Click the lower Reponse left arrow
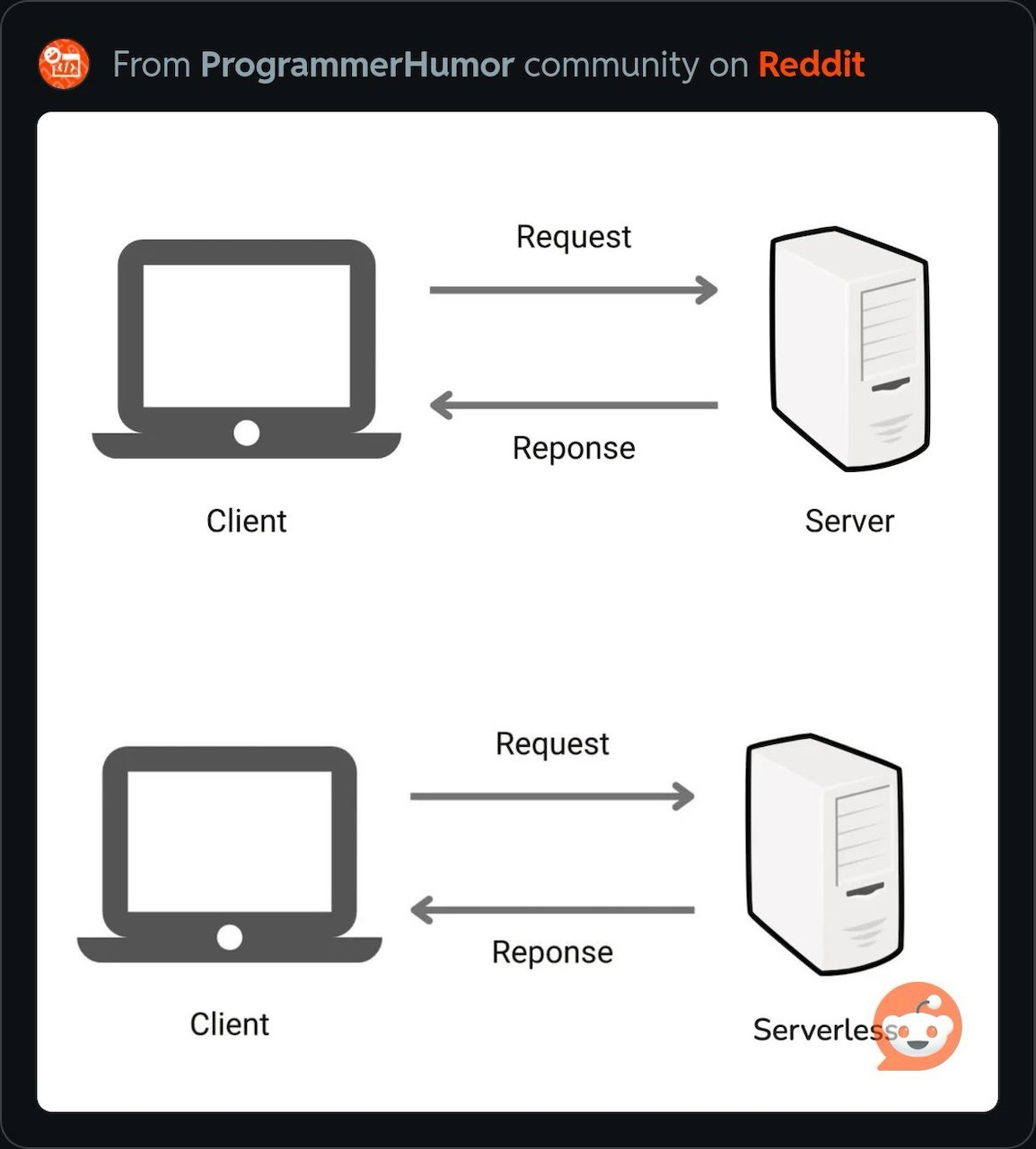1036x1149 pixels. (552, 910)
